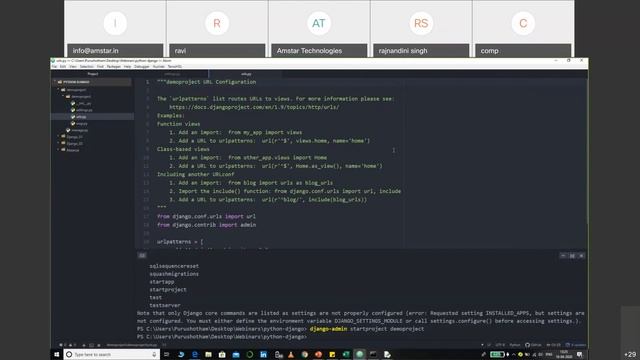Screen dimensions: 640x360
Task: Open the Selection menu in Atom
Action: 87,67
